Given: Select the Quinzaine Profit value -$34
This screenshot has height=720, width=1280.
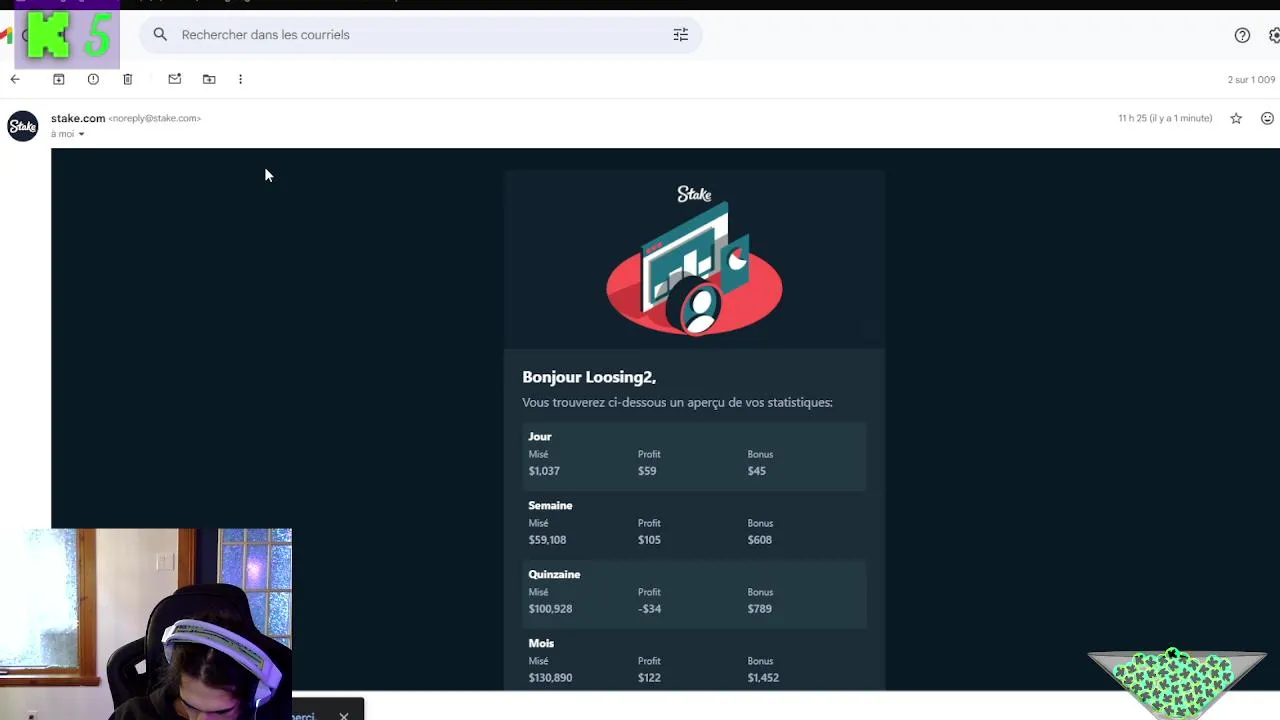Looking at the screenshot, I should pyautogui.click(x=649, y=609).
